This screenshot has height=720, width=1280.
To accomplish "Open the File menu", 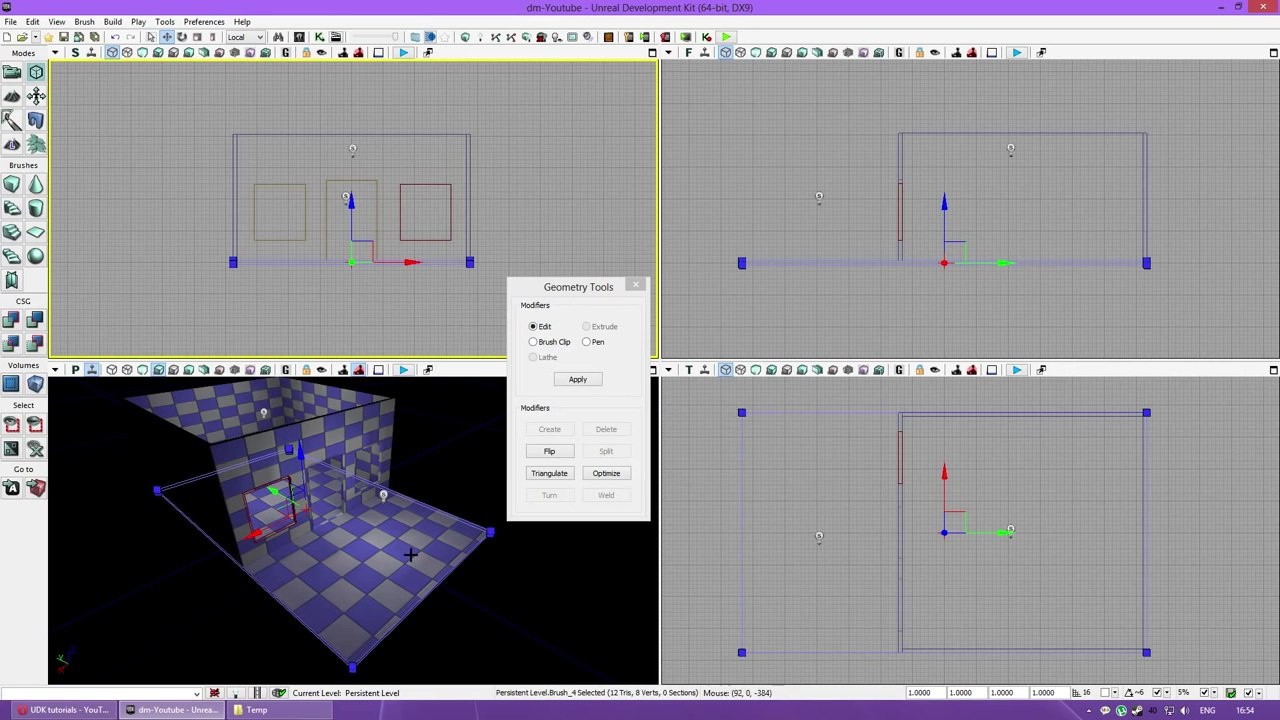I will [10, 22].
